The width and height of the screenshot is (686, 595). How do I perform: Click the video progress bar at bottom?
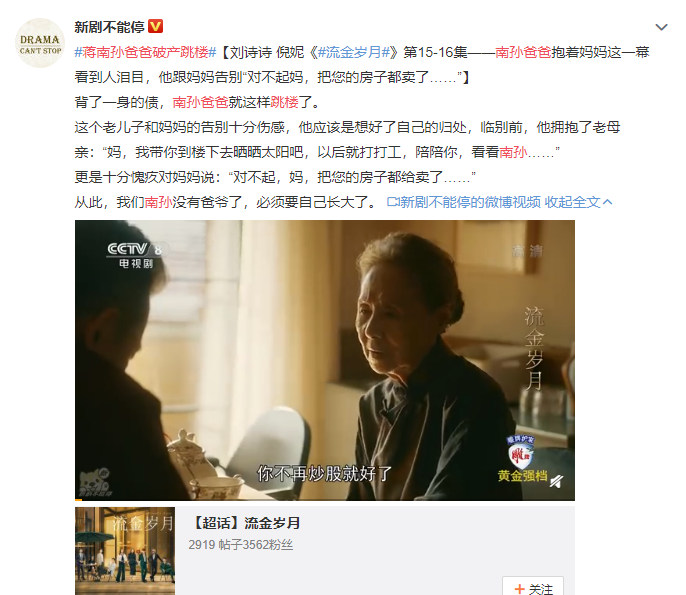point(325,499)
